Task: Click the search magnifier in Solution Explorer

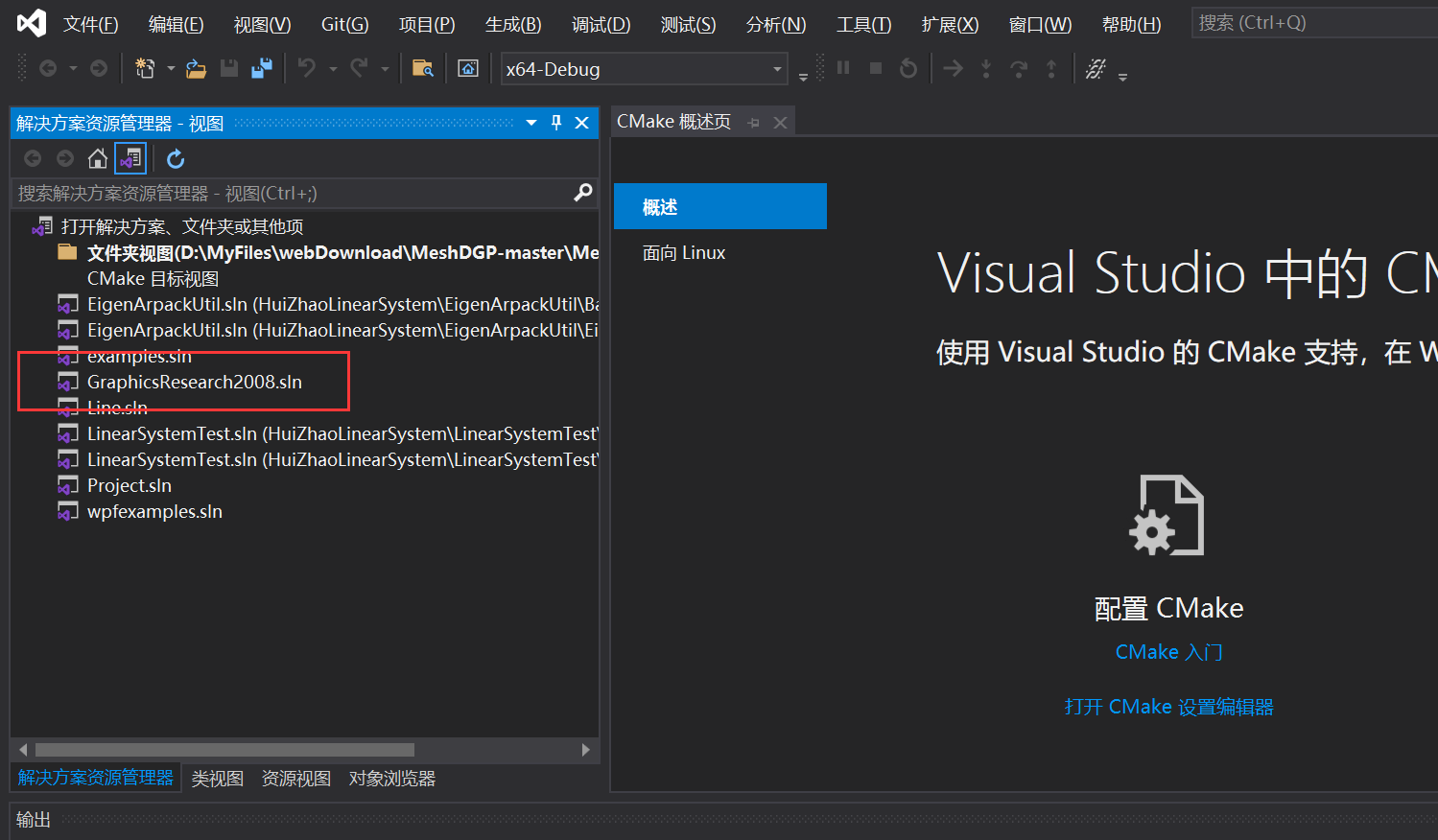Action: click(x=582, y=193)
